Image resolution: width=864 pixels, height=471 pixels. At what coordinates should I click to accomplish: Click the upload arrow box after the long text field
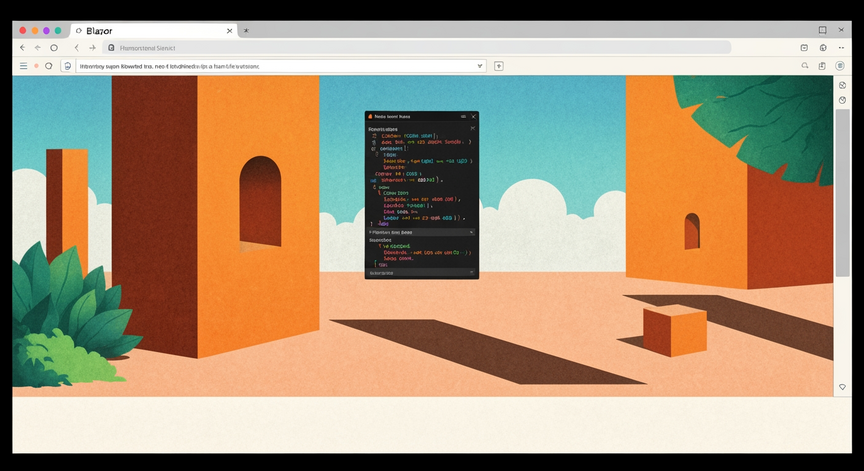pyautogui.click(x=499, y=66)
